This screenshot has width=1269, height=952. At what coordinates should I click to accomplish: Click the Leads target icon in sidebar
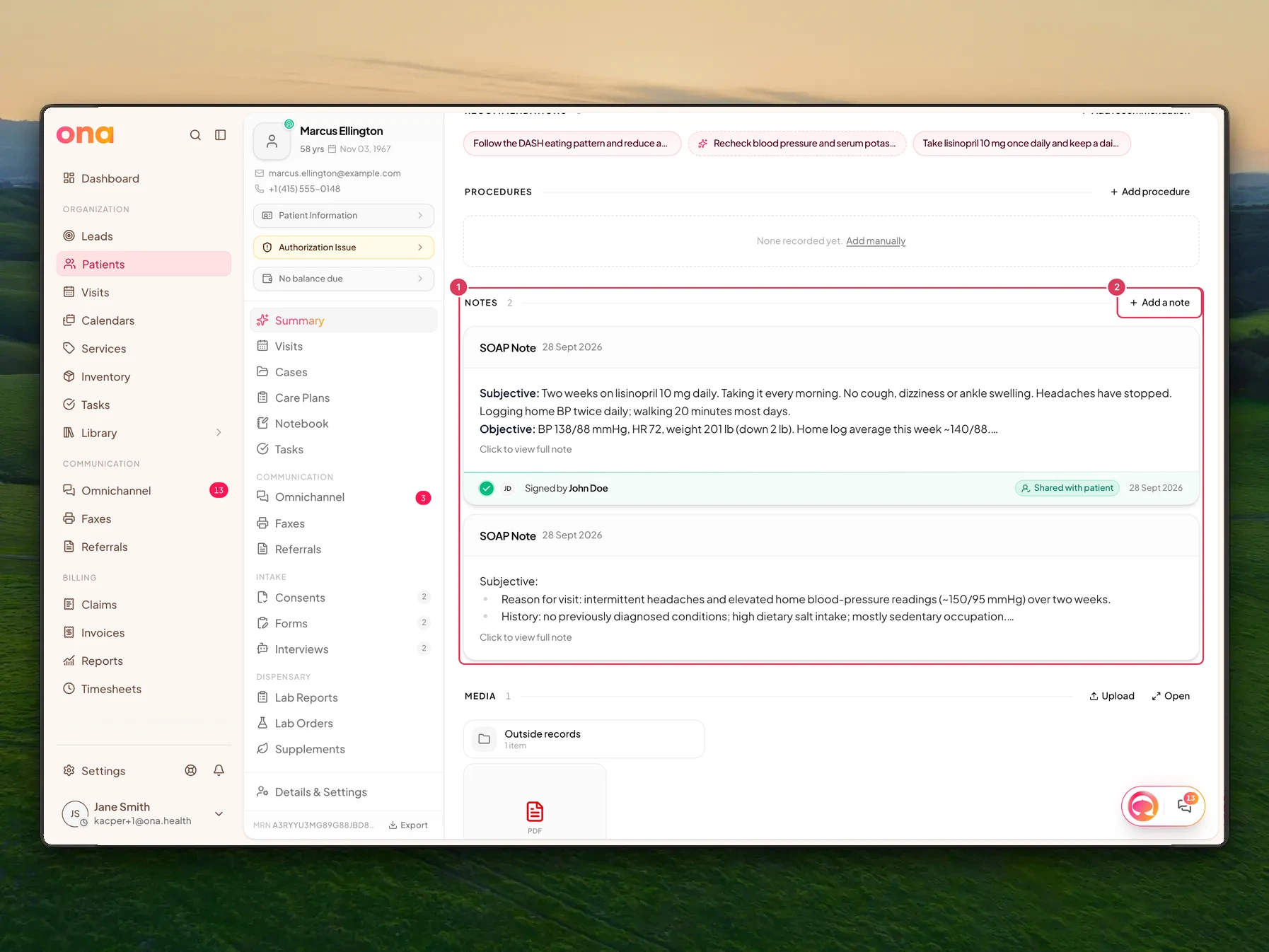pyautogui.click(x=69, y=236)
